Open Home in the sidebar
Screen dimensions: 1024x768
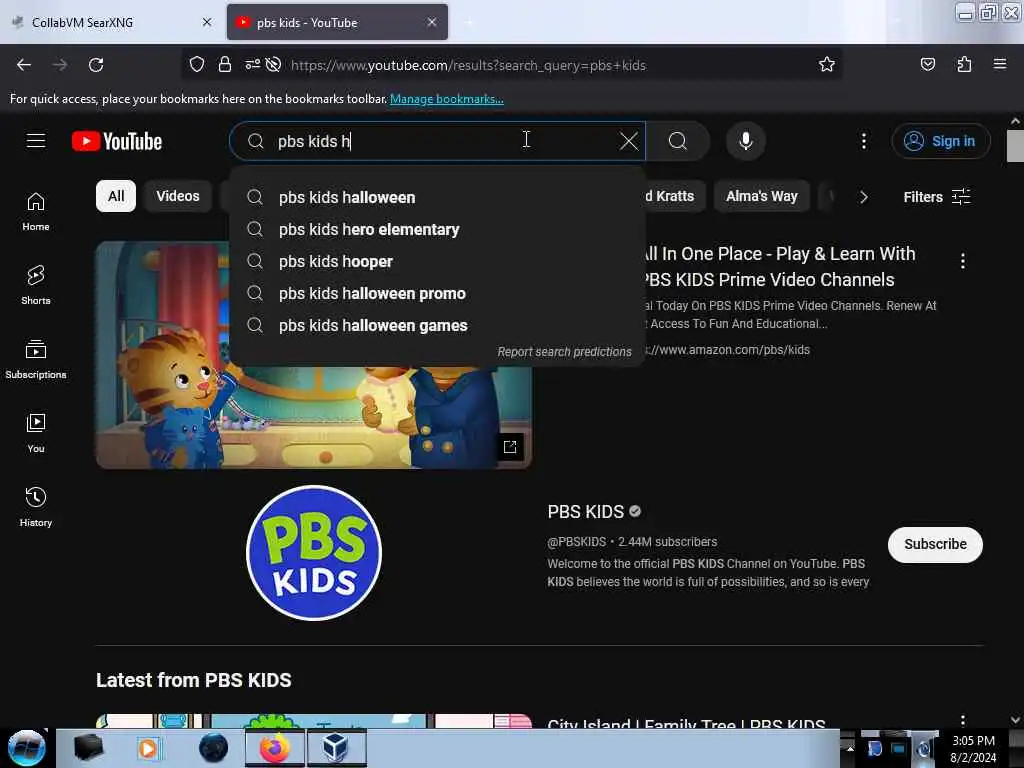(x=36, y=212)
